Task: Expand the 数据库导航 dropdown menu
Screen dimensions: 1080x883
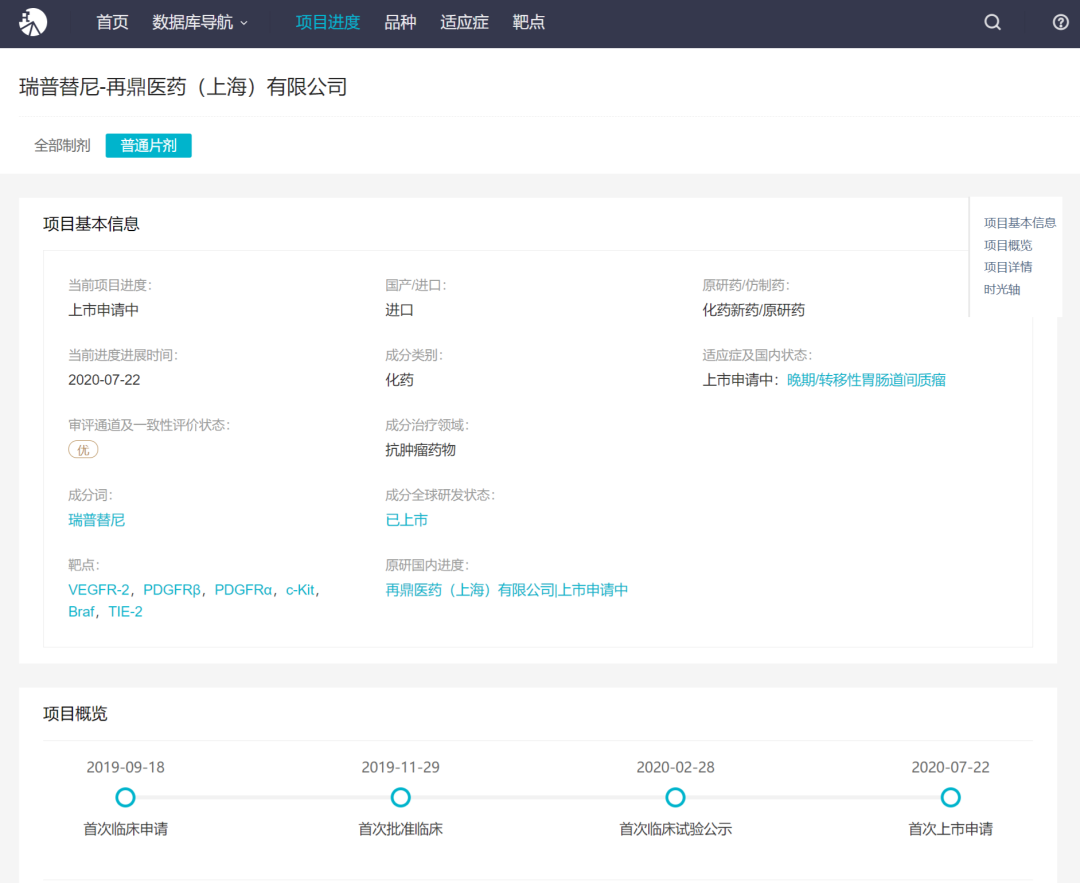Action: tap(199, 23)
